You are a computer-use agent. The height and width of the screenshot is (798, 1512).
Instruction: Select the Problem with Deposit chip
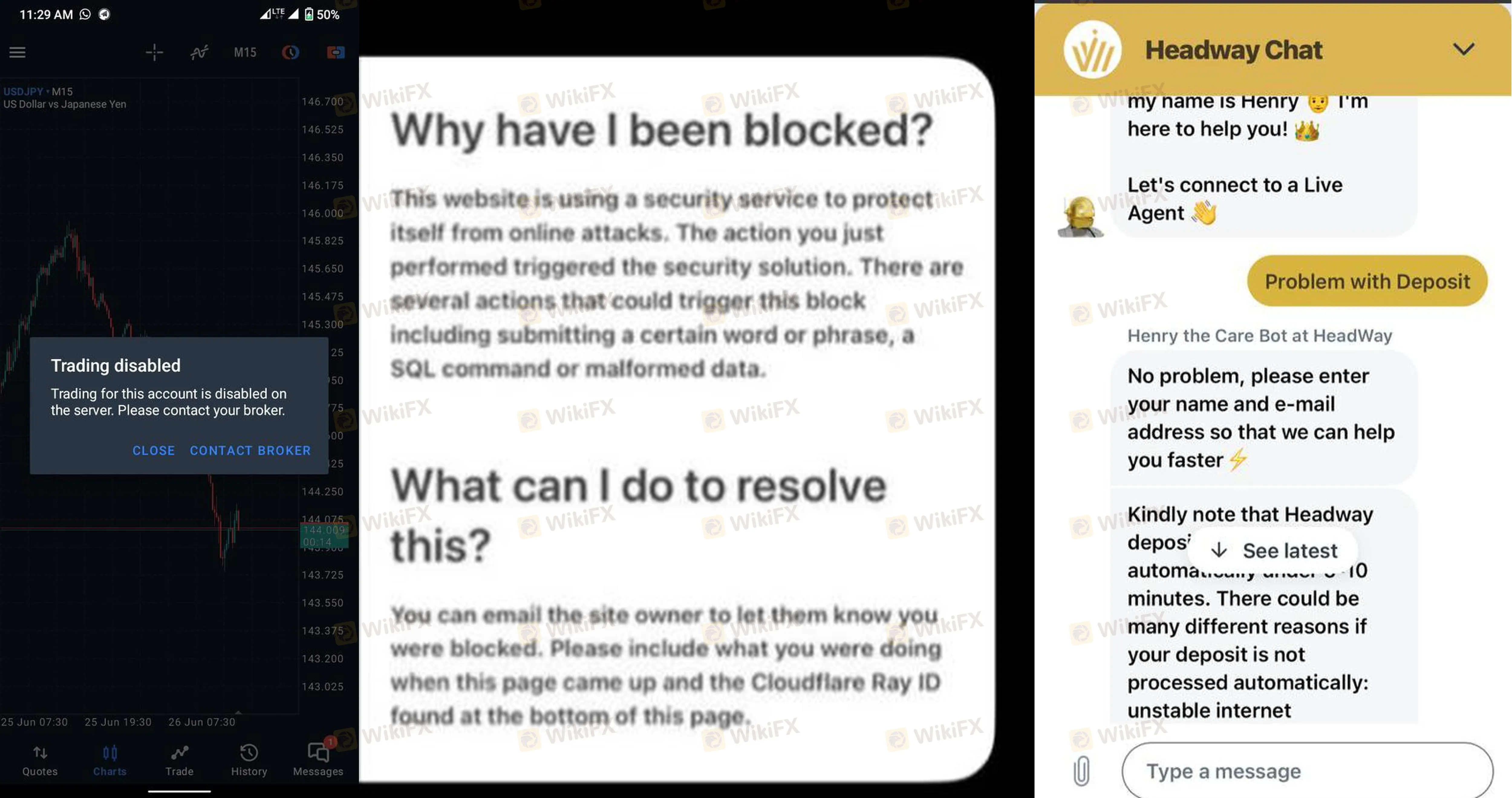[1367, 281]
